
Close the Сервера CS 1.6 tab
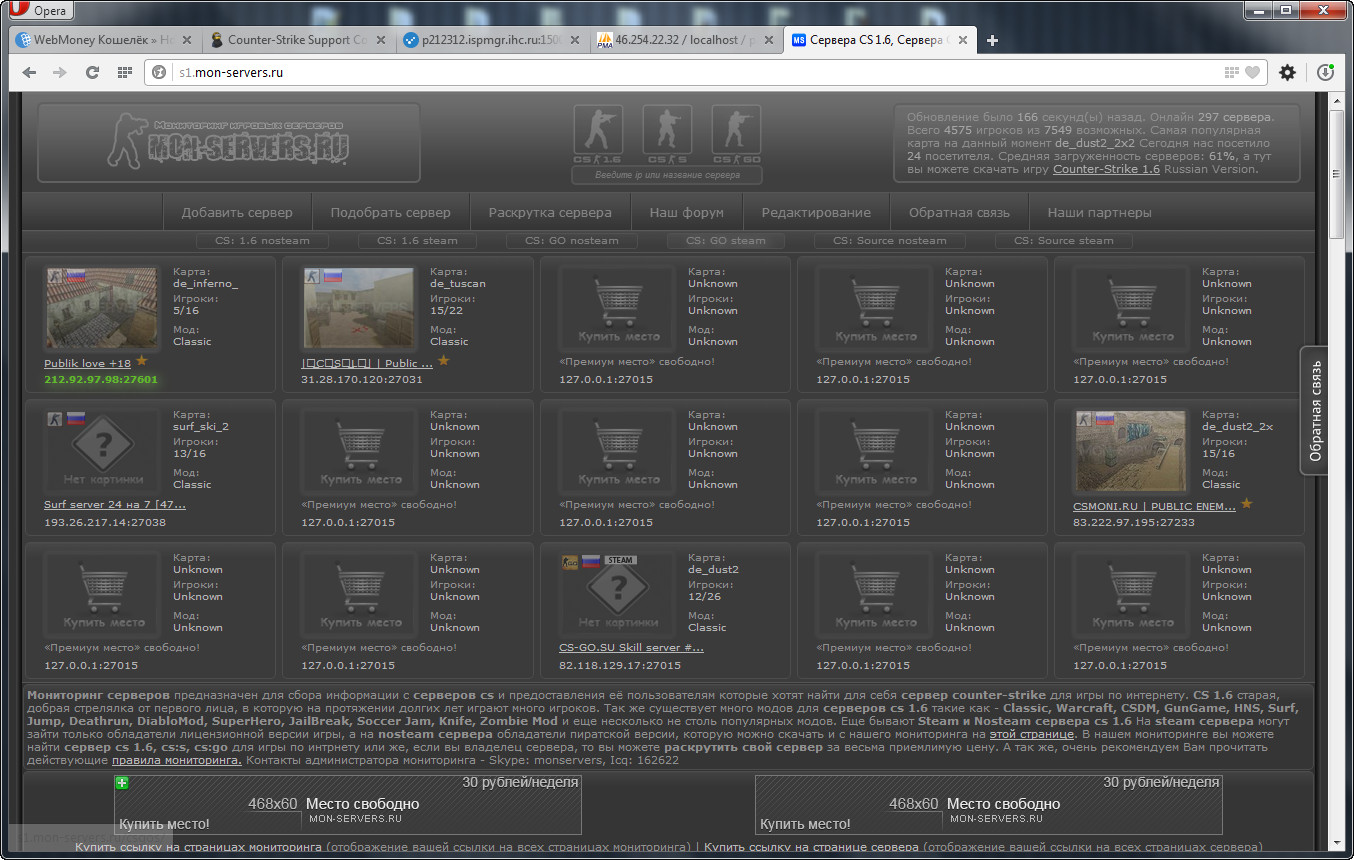(x=961, y=40)
